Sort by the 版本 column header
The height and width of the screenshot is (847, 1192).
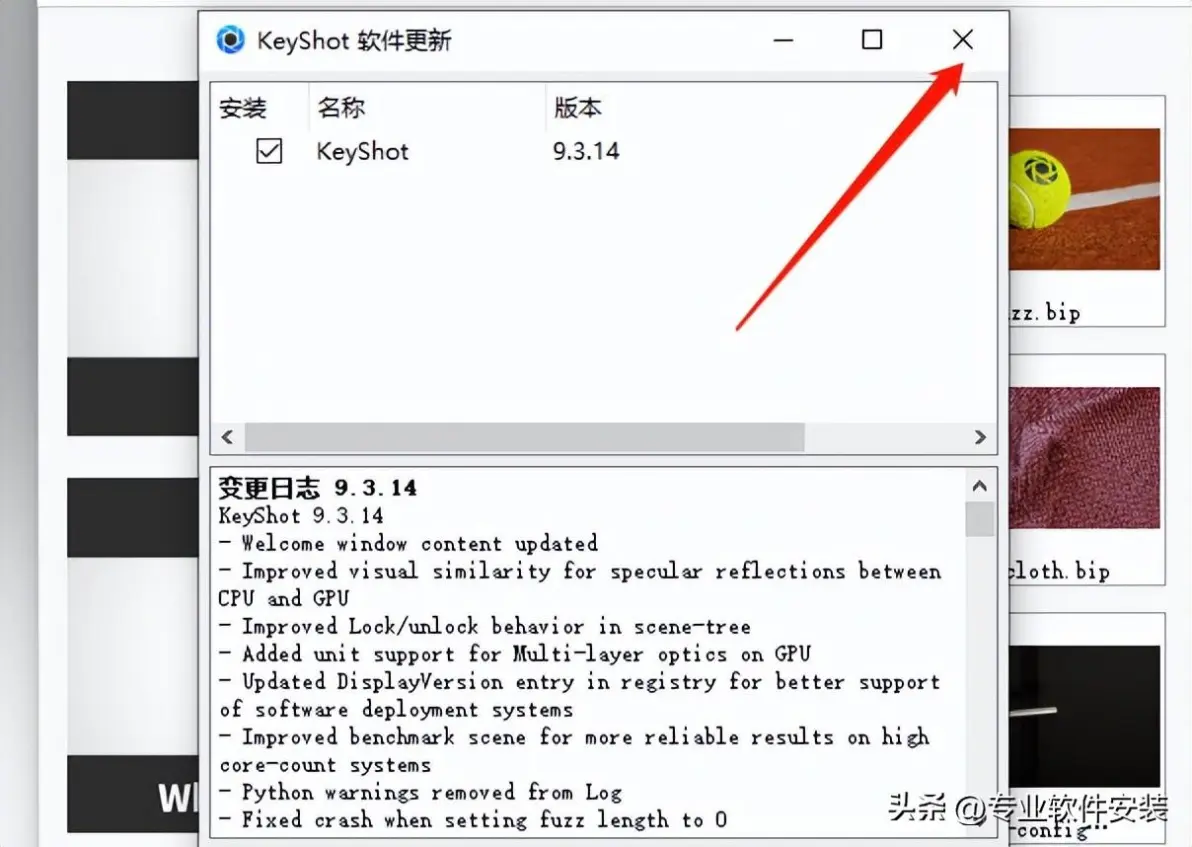[578, 108]
